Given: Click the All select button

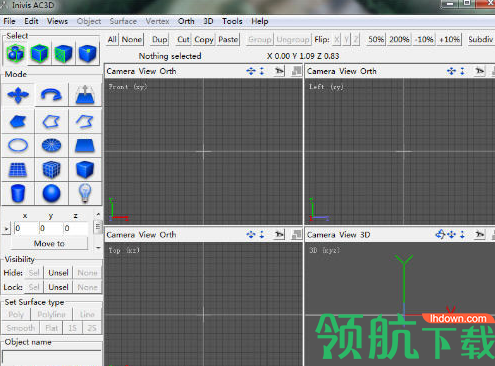Looking at the screenshot, I should click(x=112, y=39).
